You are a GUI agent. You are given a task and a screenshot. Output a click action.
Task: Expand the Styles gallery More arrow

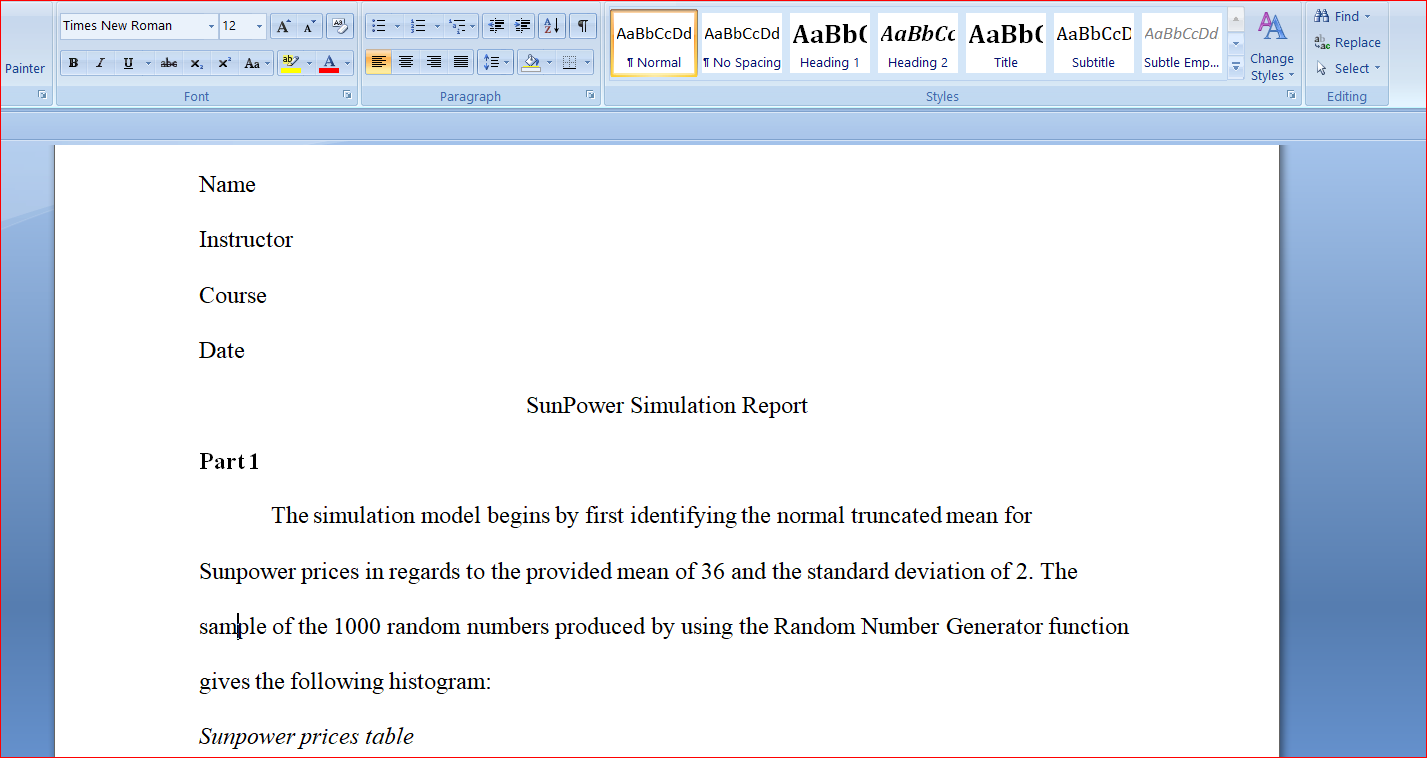[1236, 68]
